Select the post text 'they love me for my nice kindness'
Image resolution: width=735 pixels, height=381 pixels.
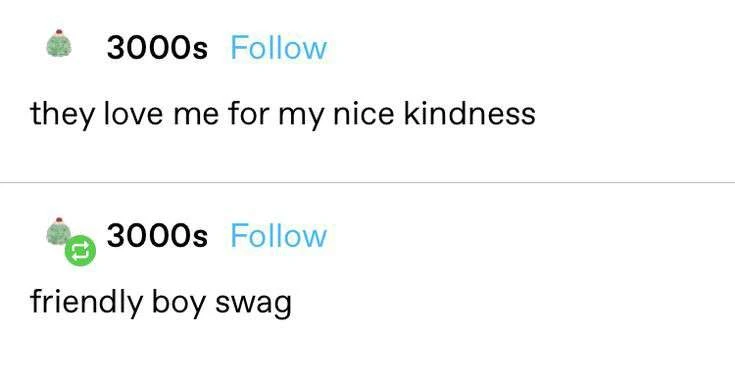click(283, 115)
